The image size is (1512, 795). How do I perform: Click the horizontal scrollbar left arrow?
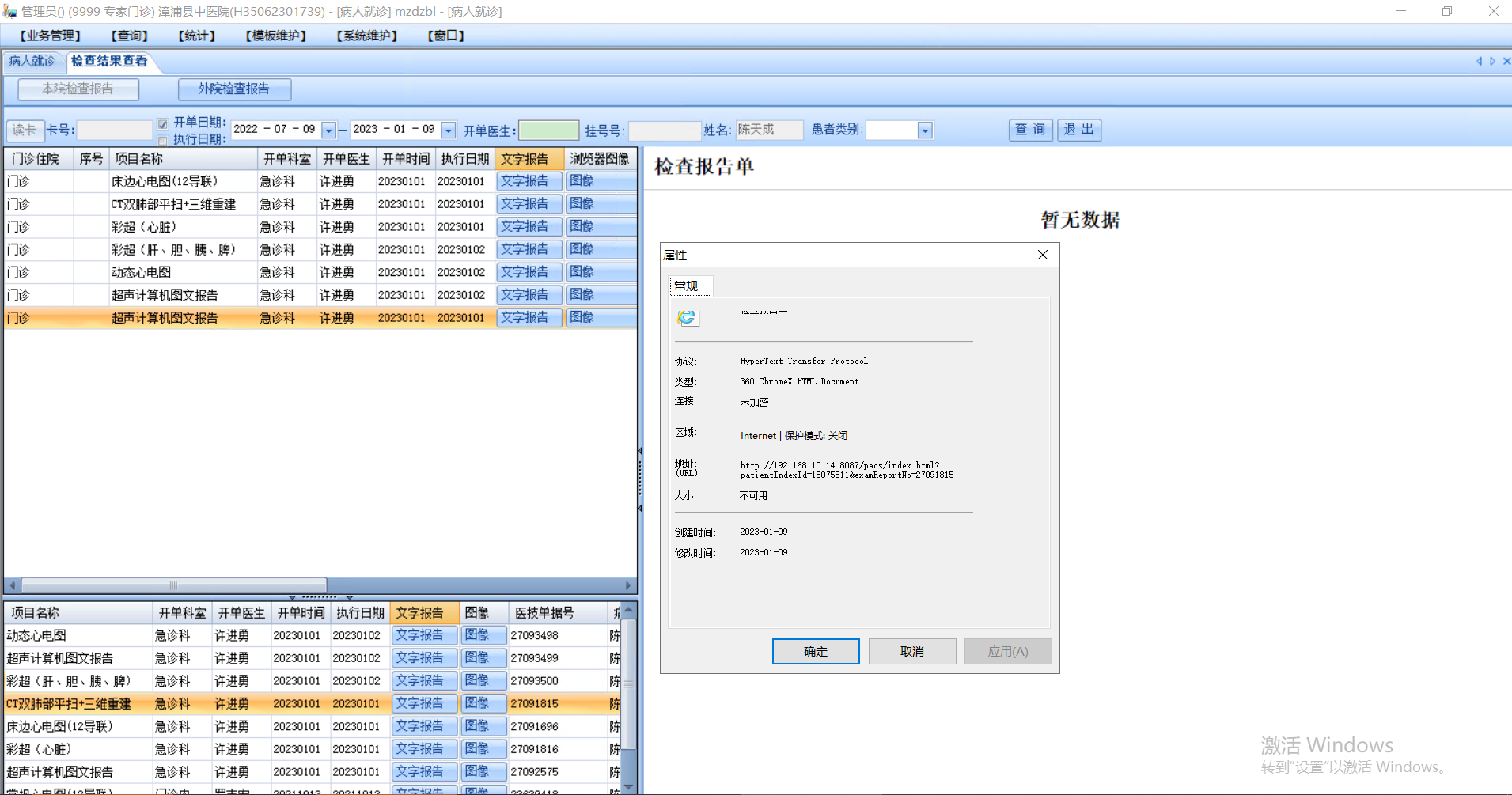tap(12, 585)
